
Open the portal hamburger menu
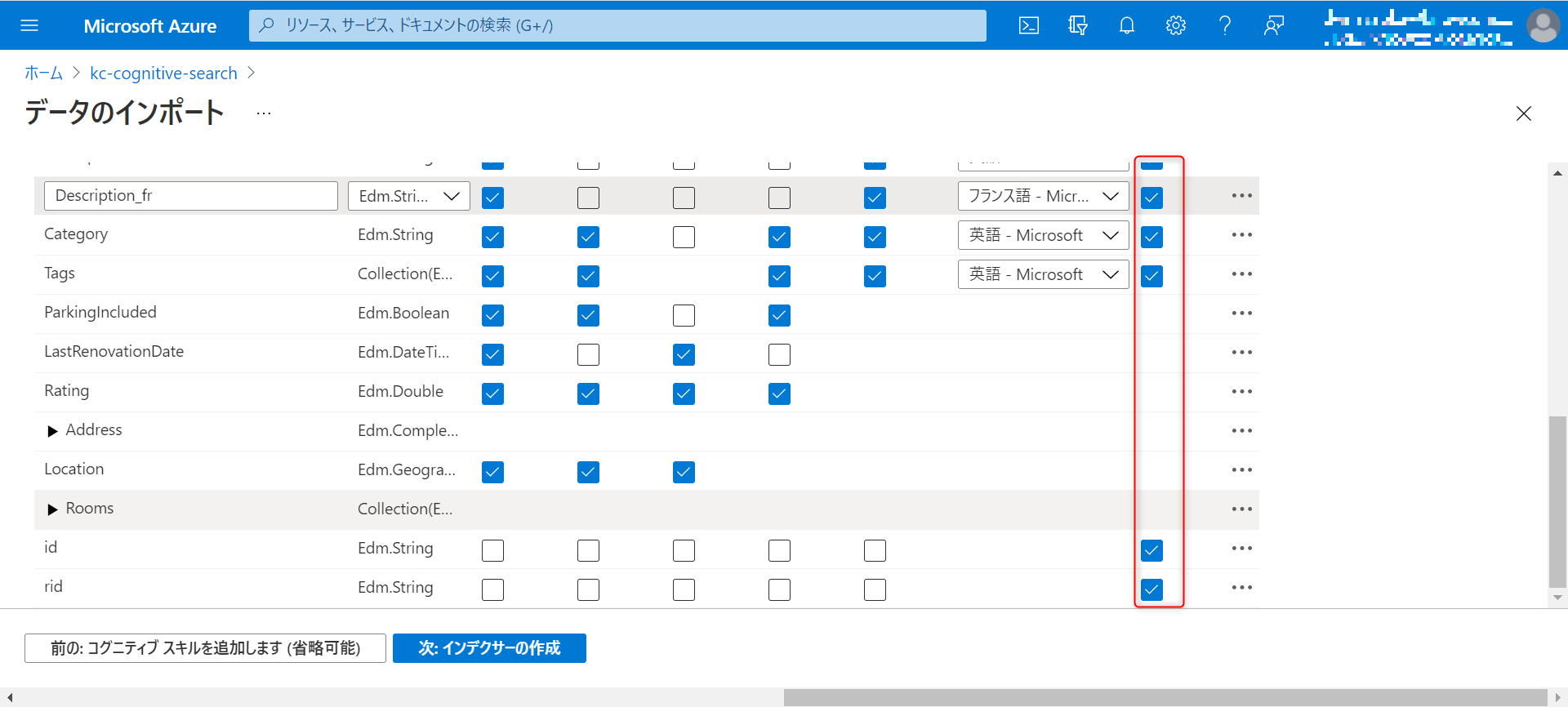click(29, 25)
